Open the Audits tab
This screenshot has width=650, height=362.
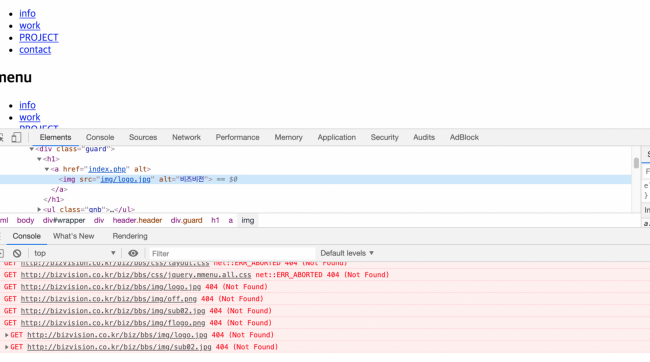coord(424,137)
